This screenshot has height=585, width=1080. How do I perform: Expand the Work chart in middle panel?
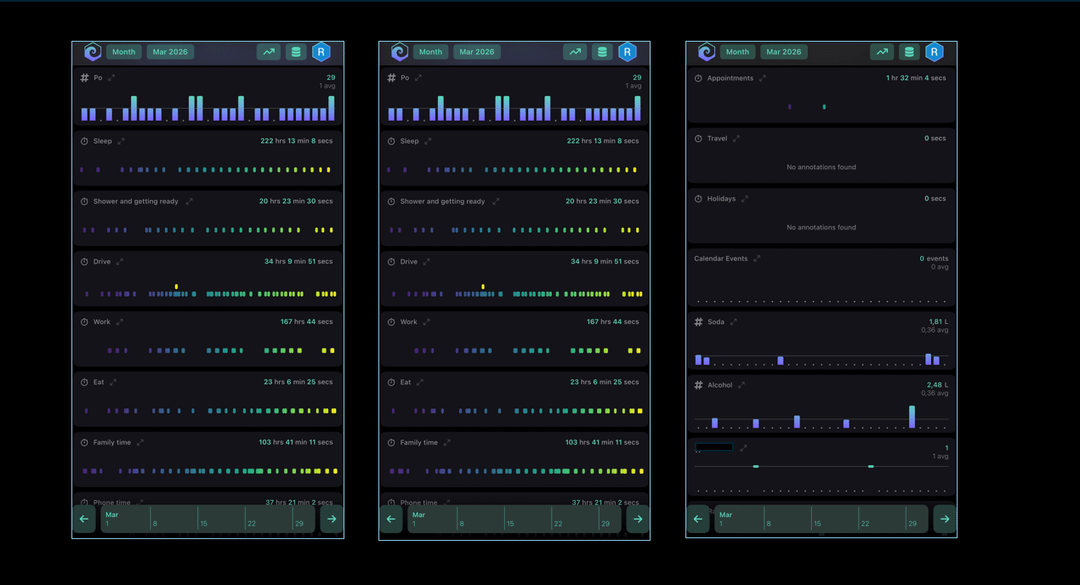[x=427, y=322]
